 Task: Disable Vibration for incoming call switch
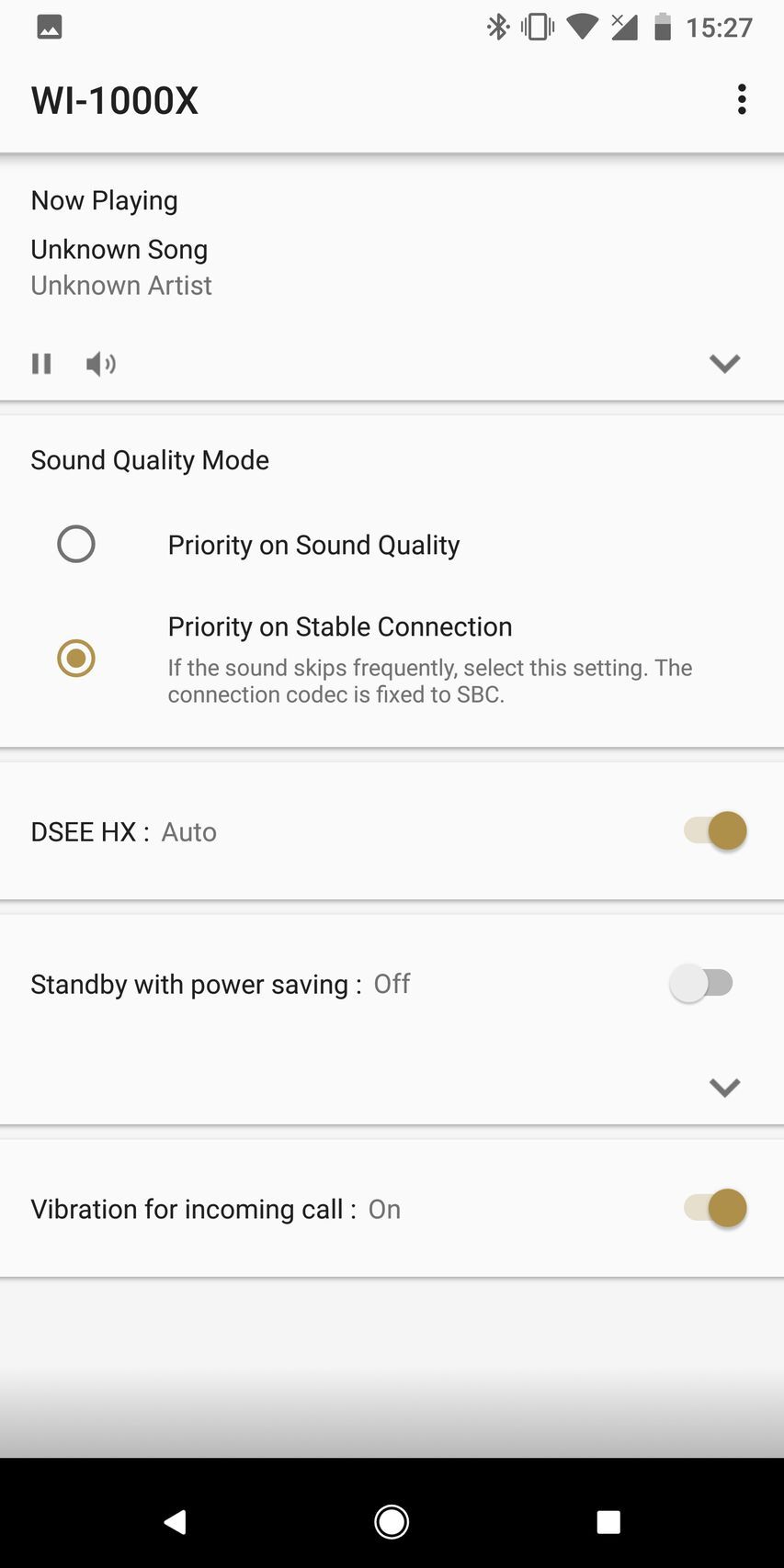point(715,1208)
